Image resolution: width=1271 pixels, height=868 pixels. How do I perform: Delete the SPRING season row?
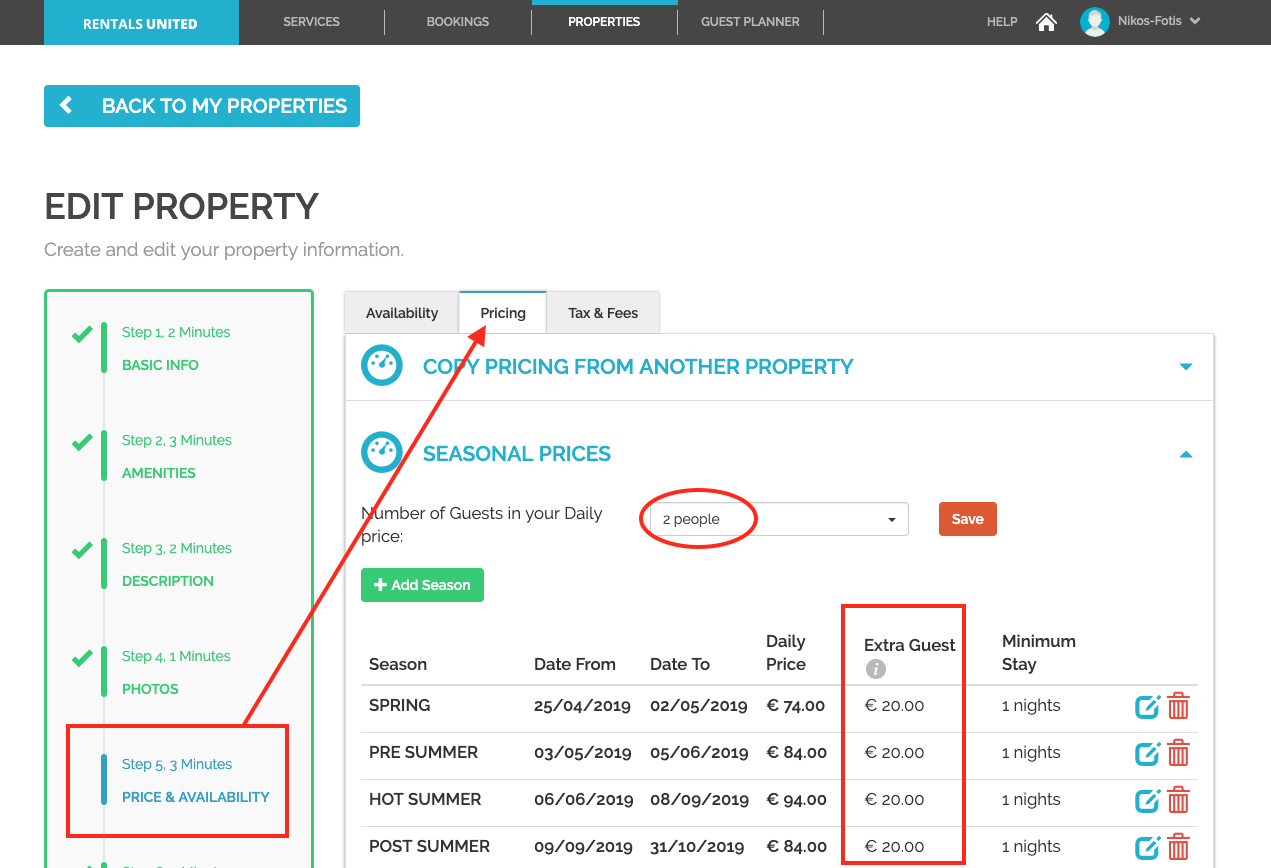pos(1179,706)
